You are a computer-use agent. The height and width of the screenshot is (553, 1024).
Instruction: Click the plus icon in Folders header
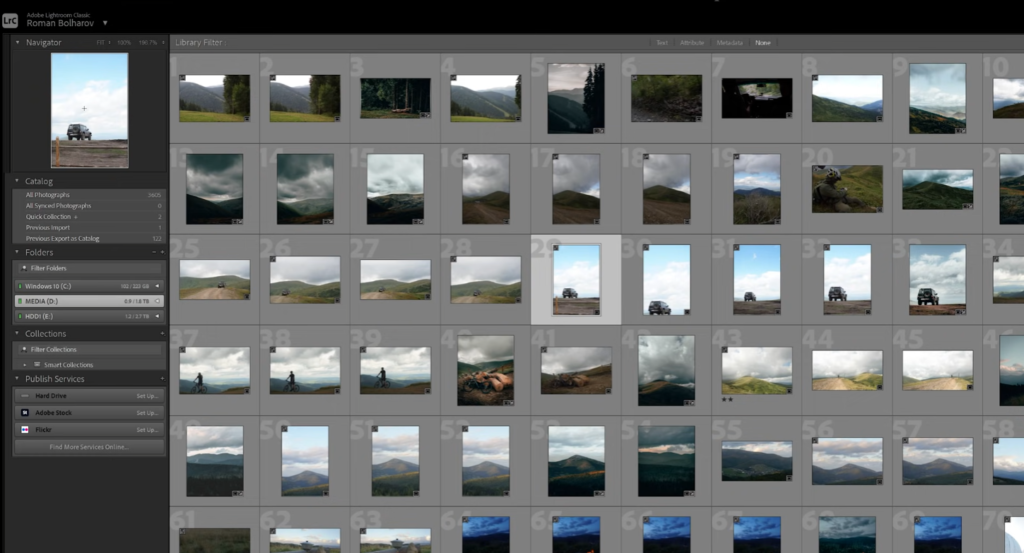click(162, 253)
